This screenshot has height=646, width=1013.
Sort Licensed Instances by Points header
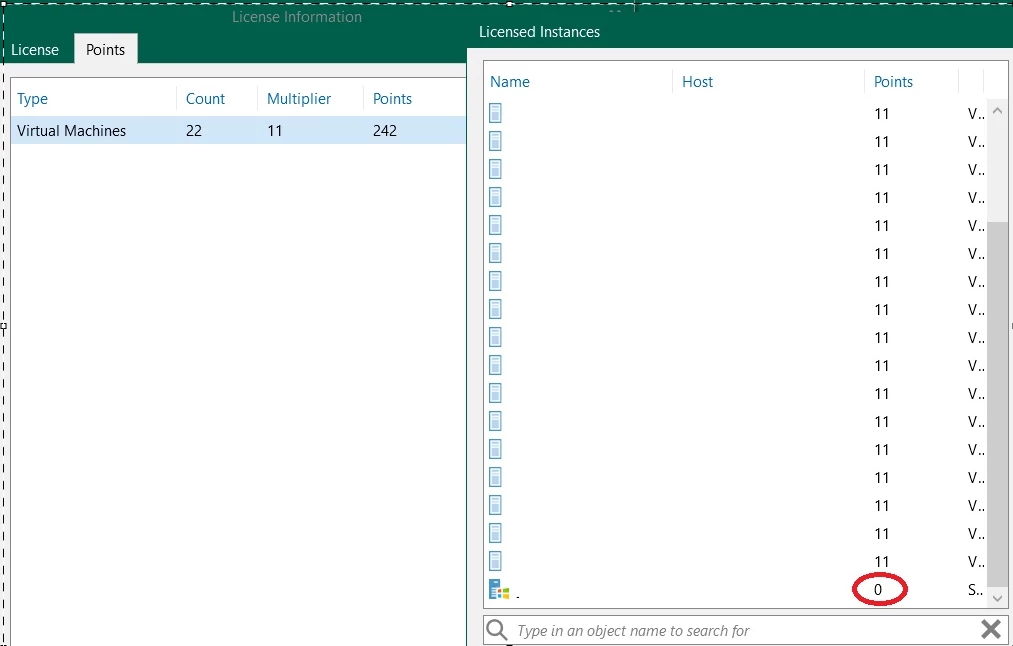tap(893, 82)
